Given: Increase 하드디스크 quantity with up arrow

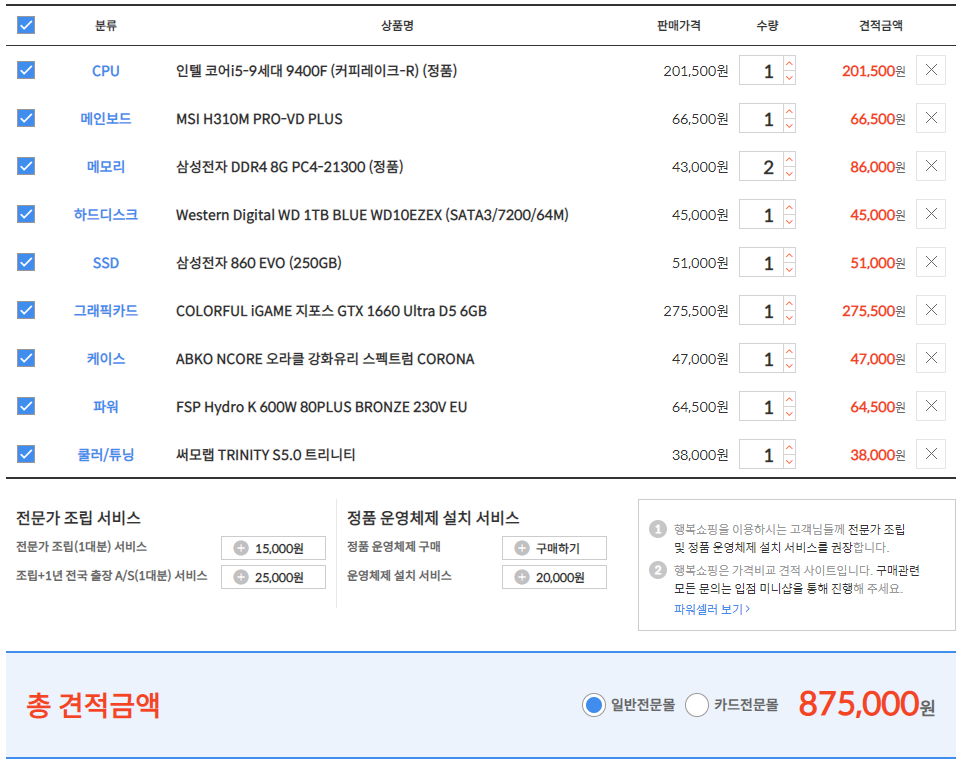Looking at the screenshot, I should coord(789,207).
